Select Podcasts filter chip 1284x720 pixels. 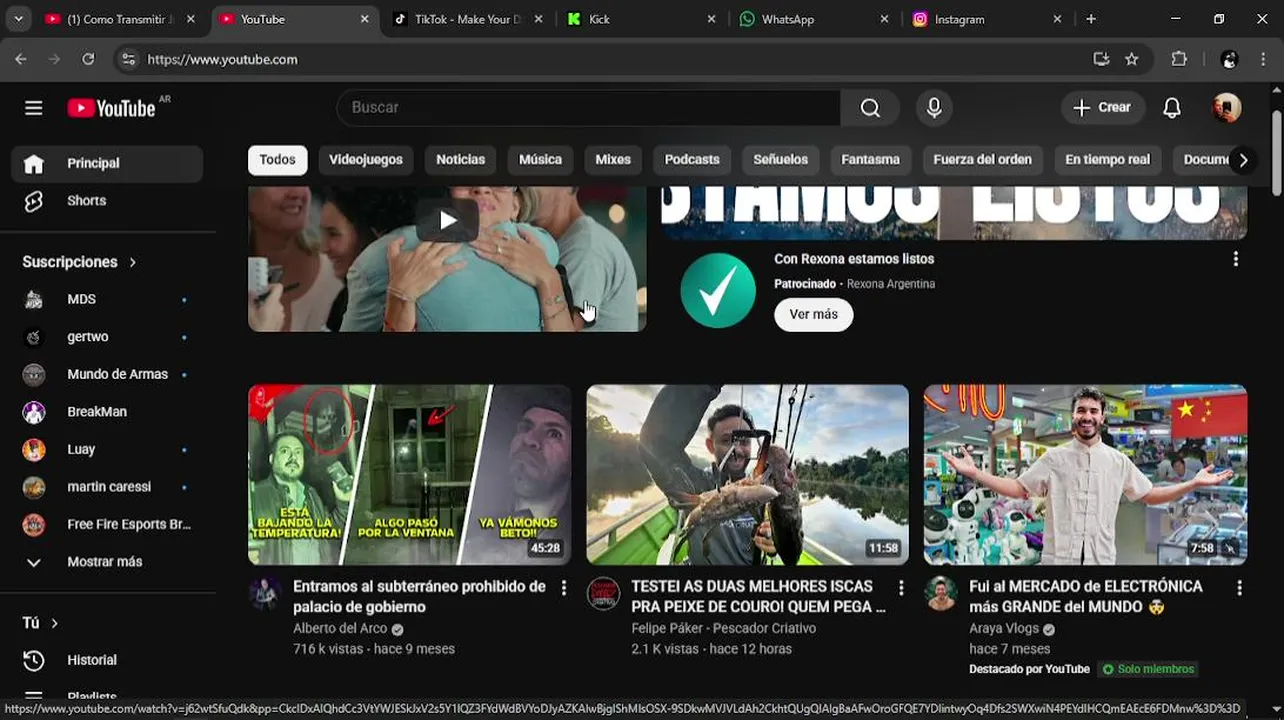[692, 160]
